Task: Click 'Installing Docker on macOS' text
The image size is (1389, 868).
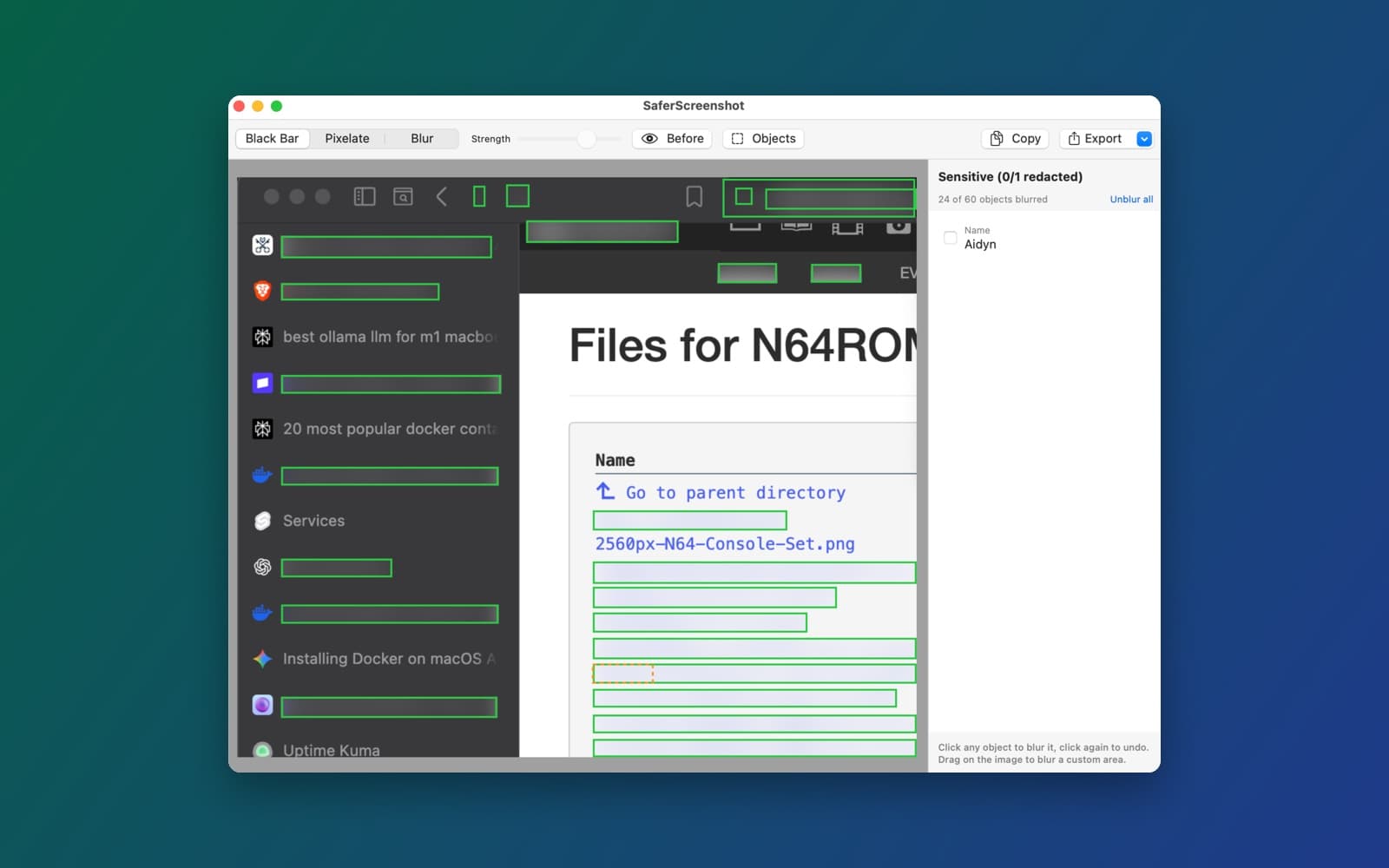Action: [382, 659]
